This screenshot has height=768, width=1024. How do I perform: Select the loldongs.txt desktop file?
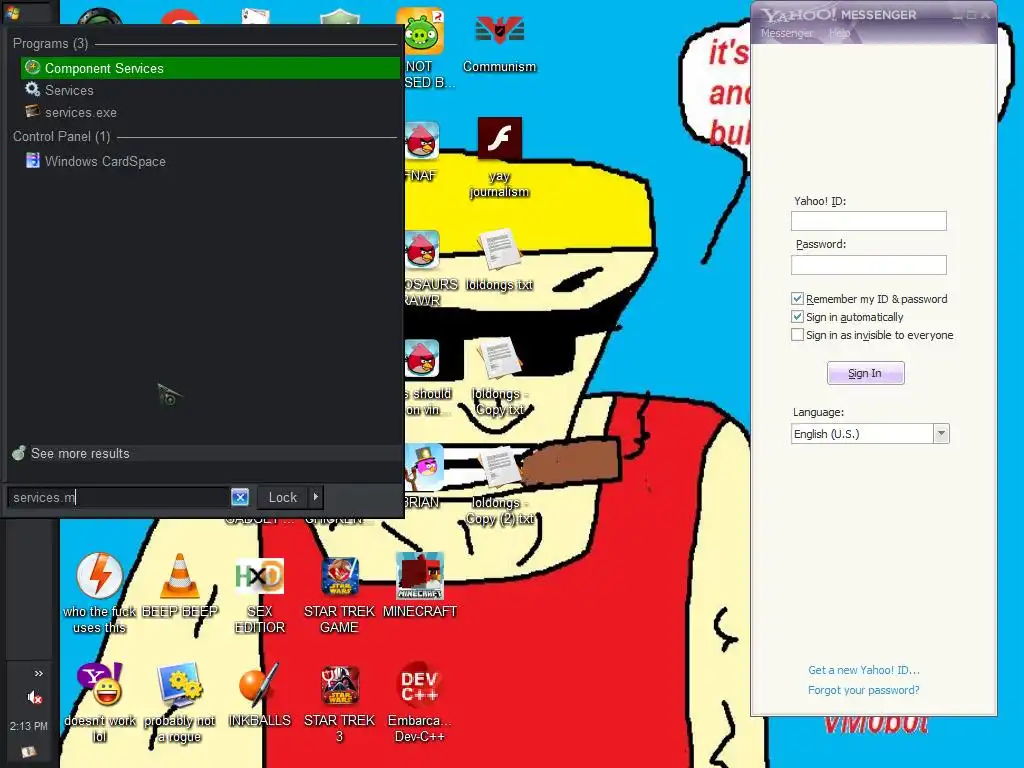click(500, 259)
